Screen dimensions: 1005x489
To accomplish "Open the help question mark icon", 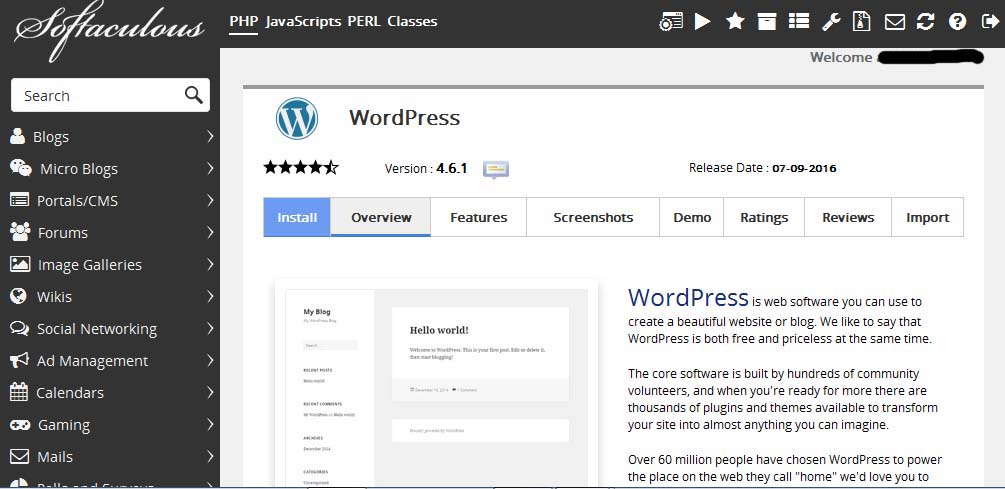I will point(957,21).
